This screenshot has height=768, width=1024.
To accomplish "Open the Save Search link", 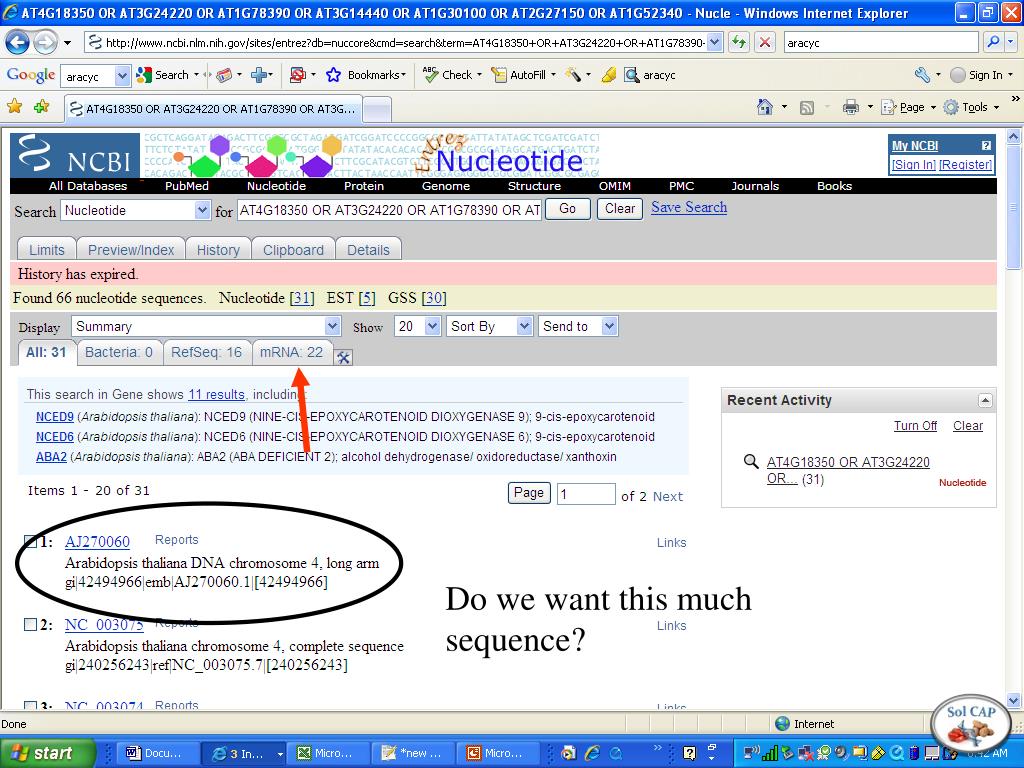I will tap(689, 207).
